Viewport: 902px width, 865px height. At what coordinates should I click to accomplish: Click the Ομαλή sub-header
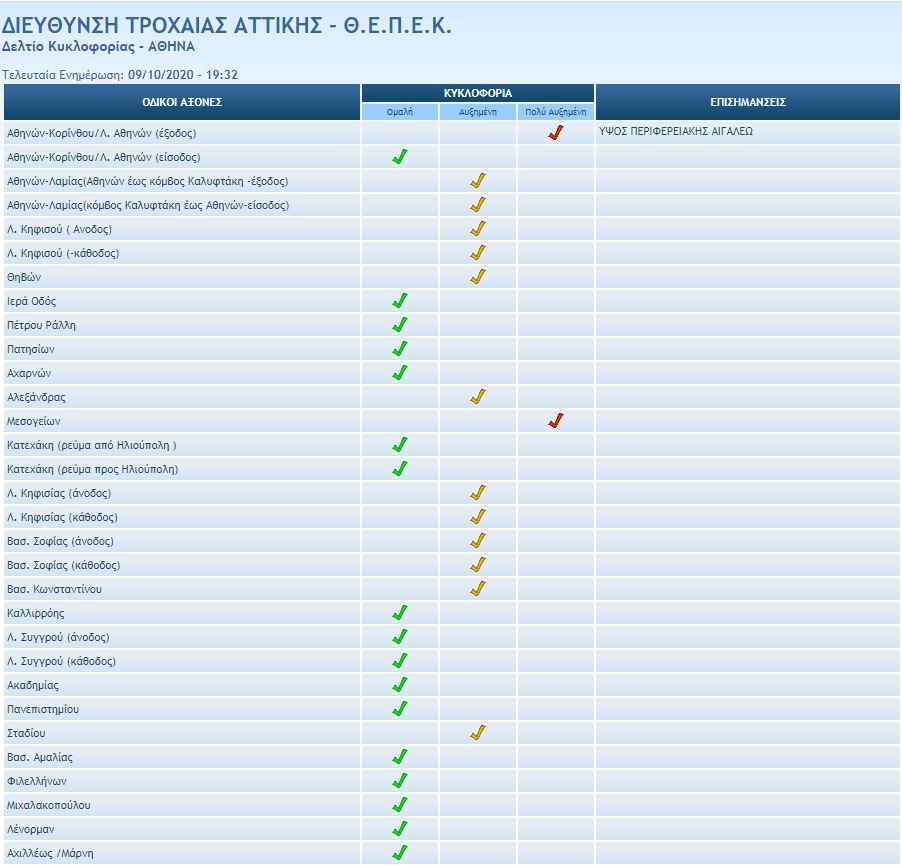tap(400, 112)
